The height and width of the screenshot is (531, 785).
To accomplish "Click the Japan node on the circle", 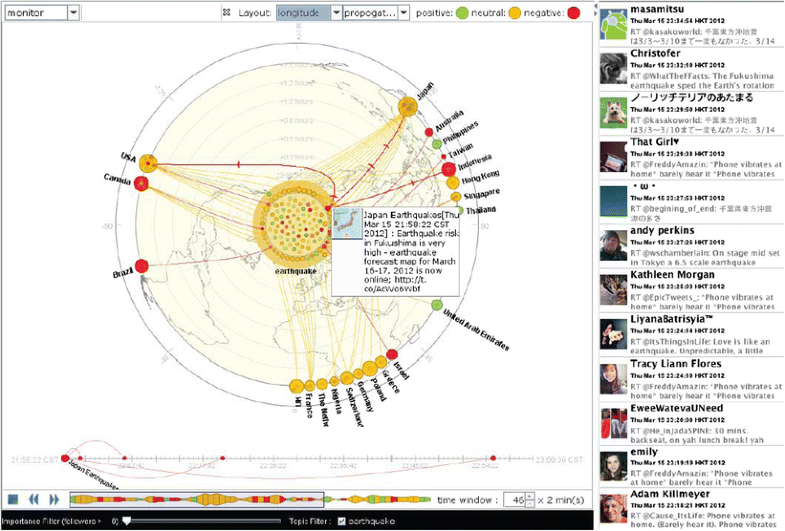I will coord(408,107).
